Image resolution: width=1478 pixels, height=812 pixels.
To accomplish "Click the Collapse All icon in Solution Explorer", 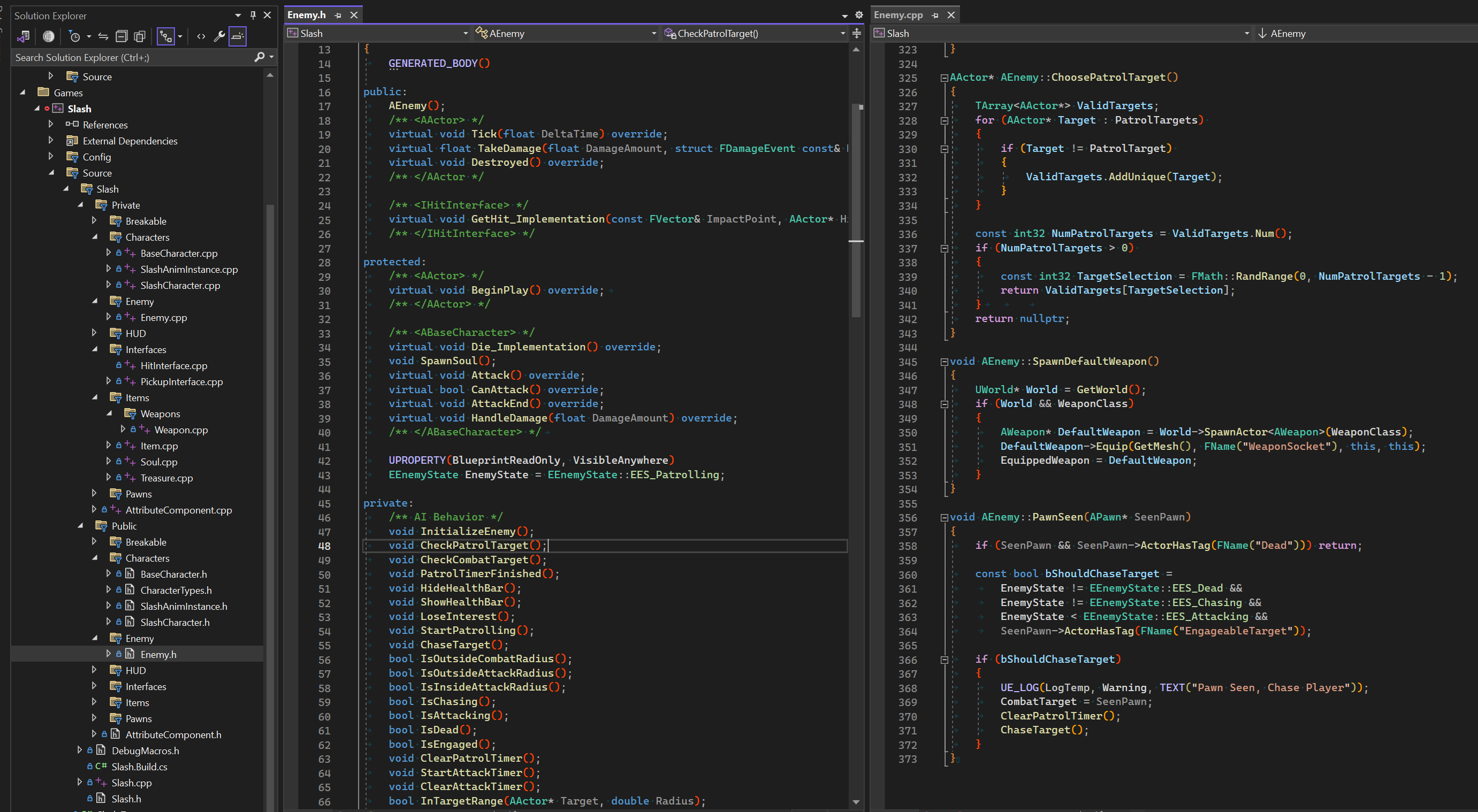I will (121, 37).
